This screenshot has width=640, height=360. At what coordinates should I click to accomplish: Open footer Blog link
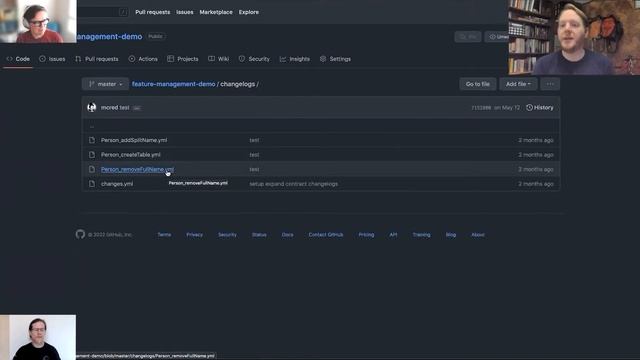tap(451, 235)
